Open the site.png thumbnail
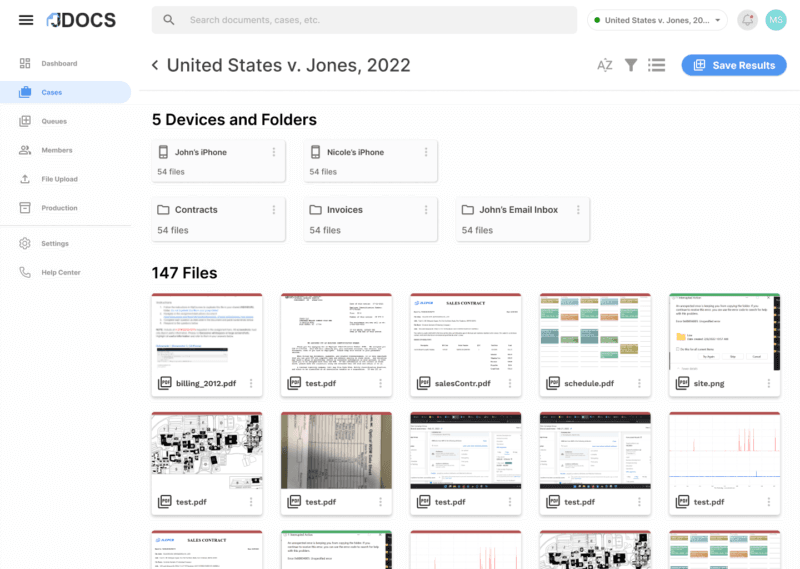 tap(724, 333)
